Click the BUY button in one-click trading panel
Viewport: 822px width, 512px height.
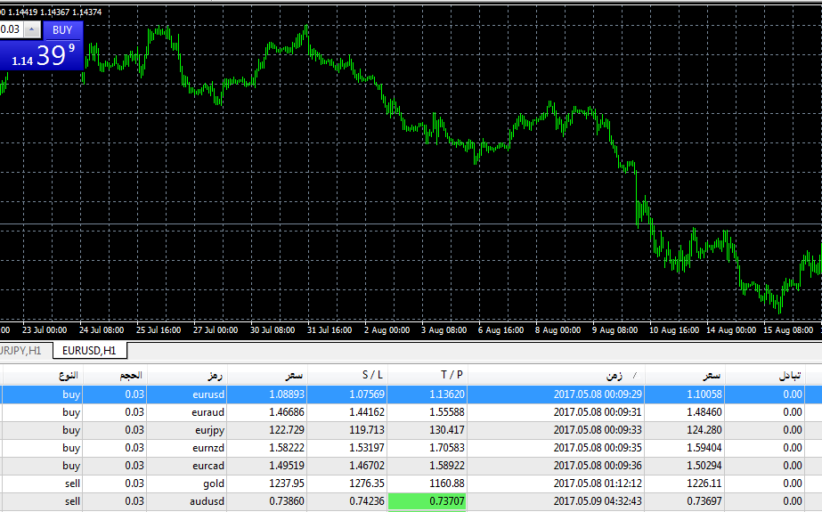(x=62, y=30)
